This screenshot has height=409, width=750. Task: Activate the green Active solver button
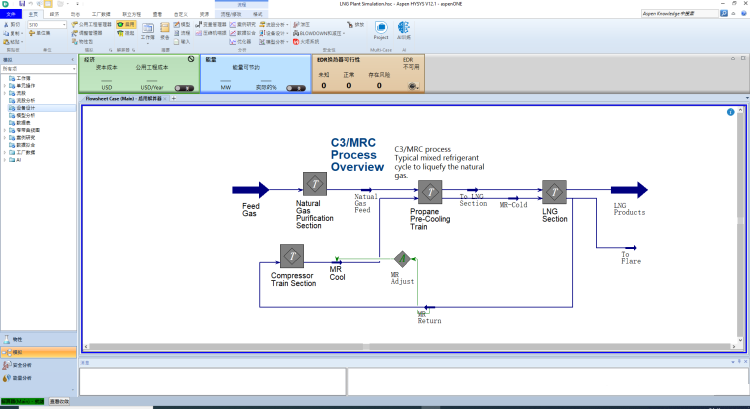click(x=126, y=24)
